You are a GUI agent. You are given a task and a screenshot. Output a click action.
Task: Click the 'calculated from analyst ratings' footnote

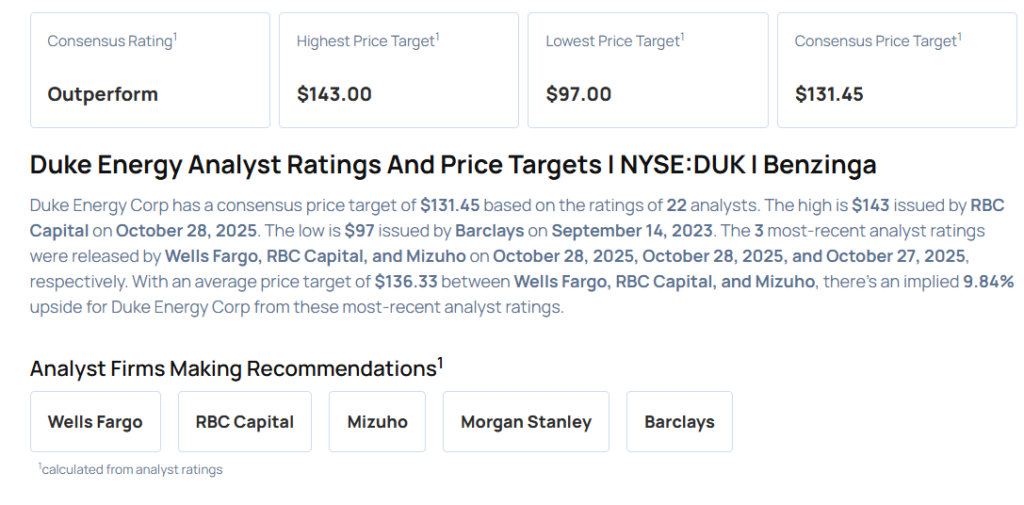(x=131, y=469)
